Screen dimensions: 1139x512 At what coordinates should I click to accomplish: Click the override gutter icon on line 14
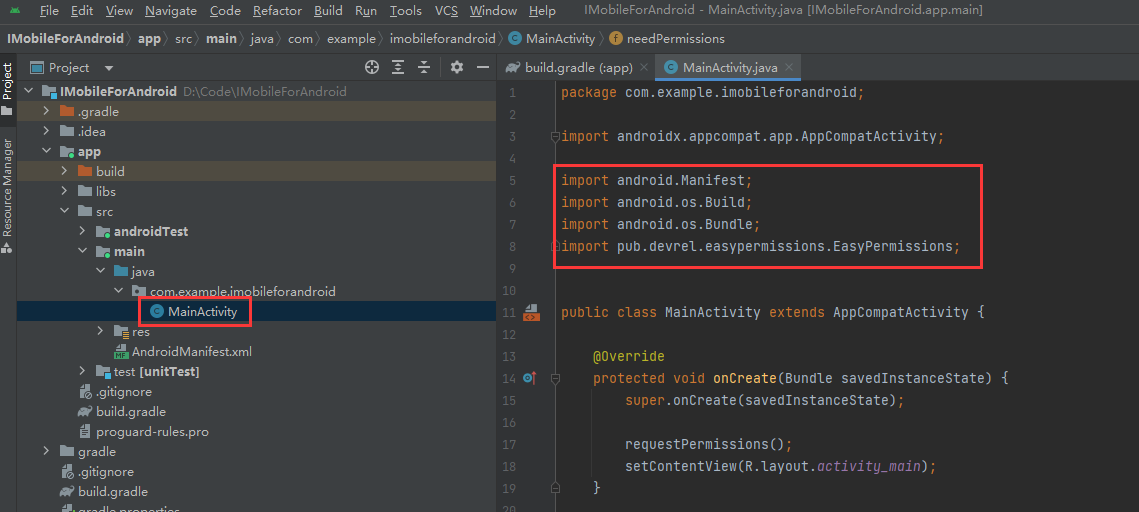tap(530, 378)
